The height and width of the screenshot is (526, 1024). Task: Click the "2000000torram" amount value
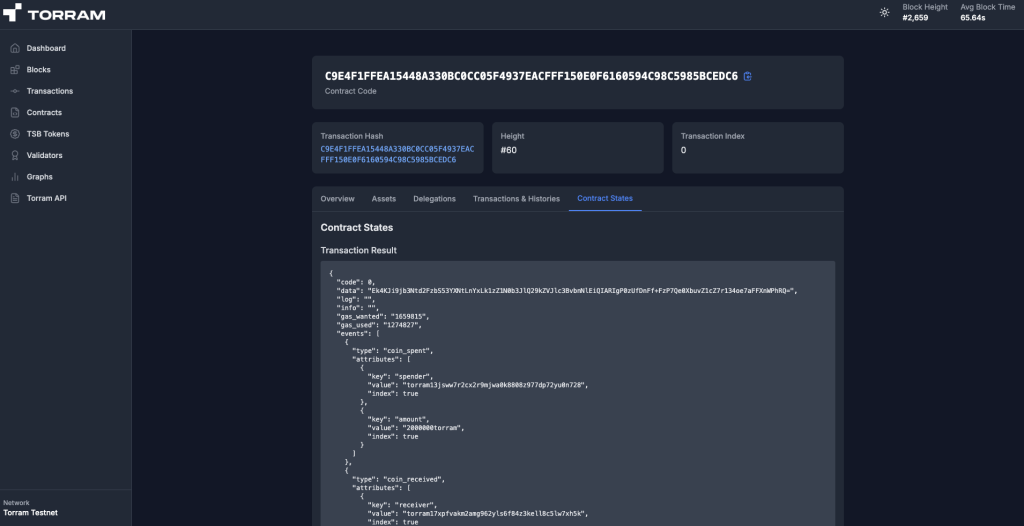click(x=432, y=428)
